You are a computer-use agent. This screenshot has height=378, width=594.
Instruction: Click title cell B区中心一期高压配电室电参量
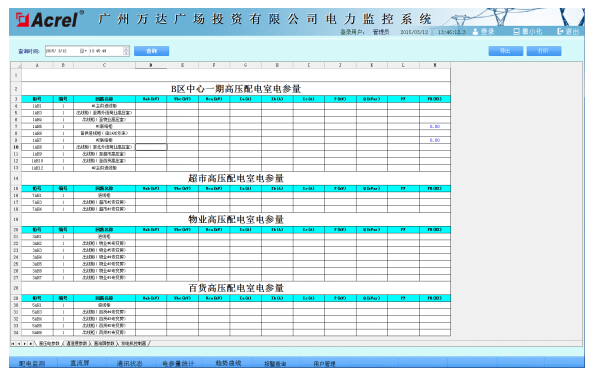(236, 89)
